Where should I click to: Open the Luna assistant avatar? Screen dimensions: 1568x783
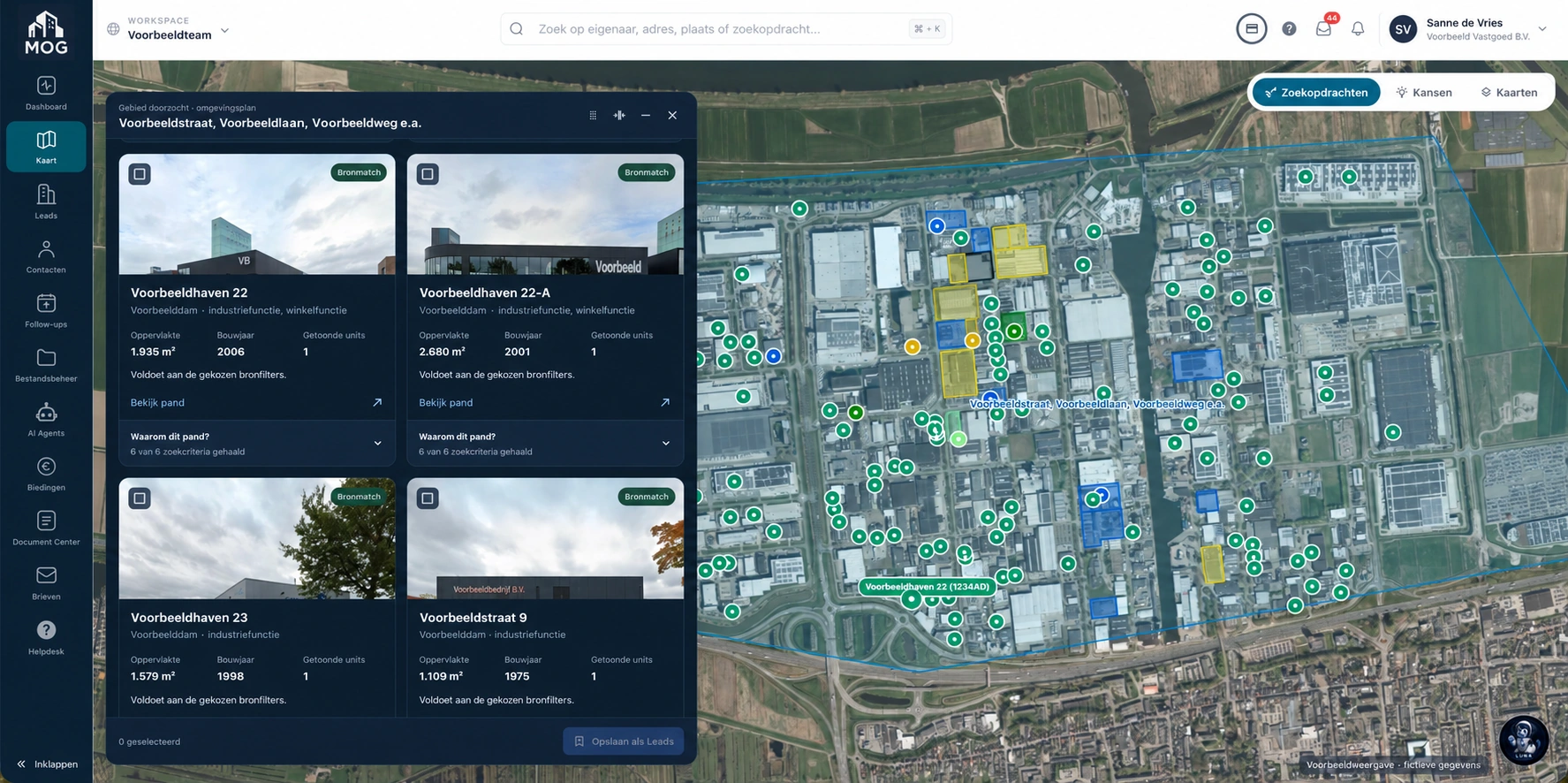[1523, 739]
